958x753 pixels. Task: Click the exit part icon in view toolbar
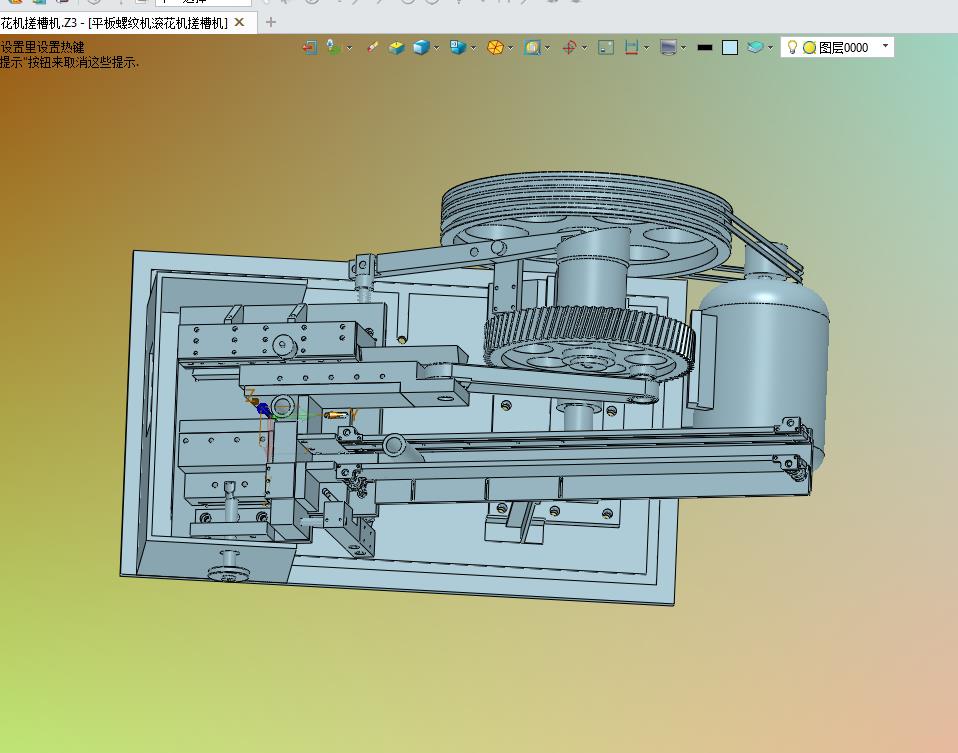[x=310, y=48]
